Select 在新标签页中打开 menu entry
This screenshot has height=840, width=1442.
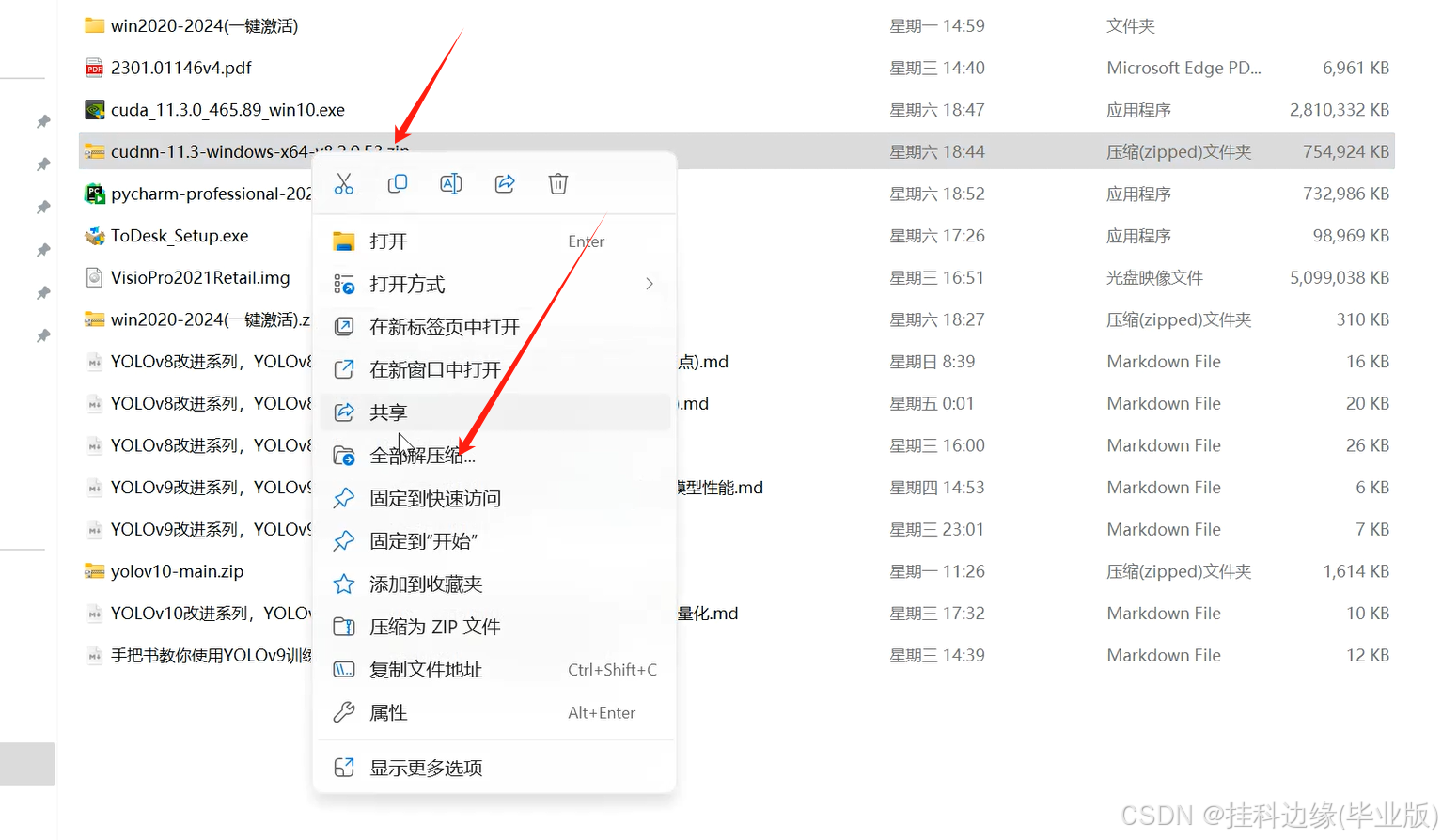(494, 327)
